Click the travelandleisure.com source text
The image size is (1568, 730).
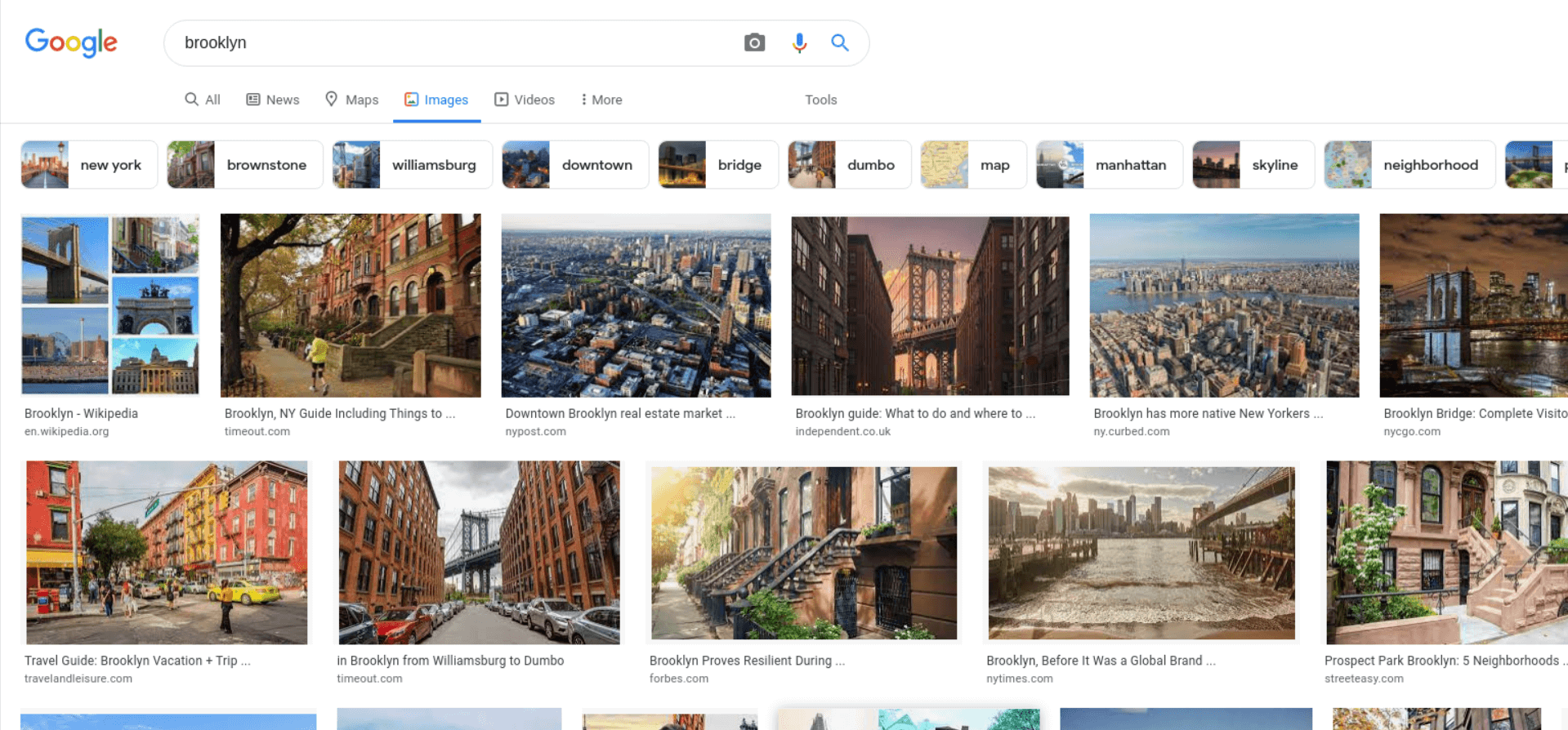(x=78, y=679)
